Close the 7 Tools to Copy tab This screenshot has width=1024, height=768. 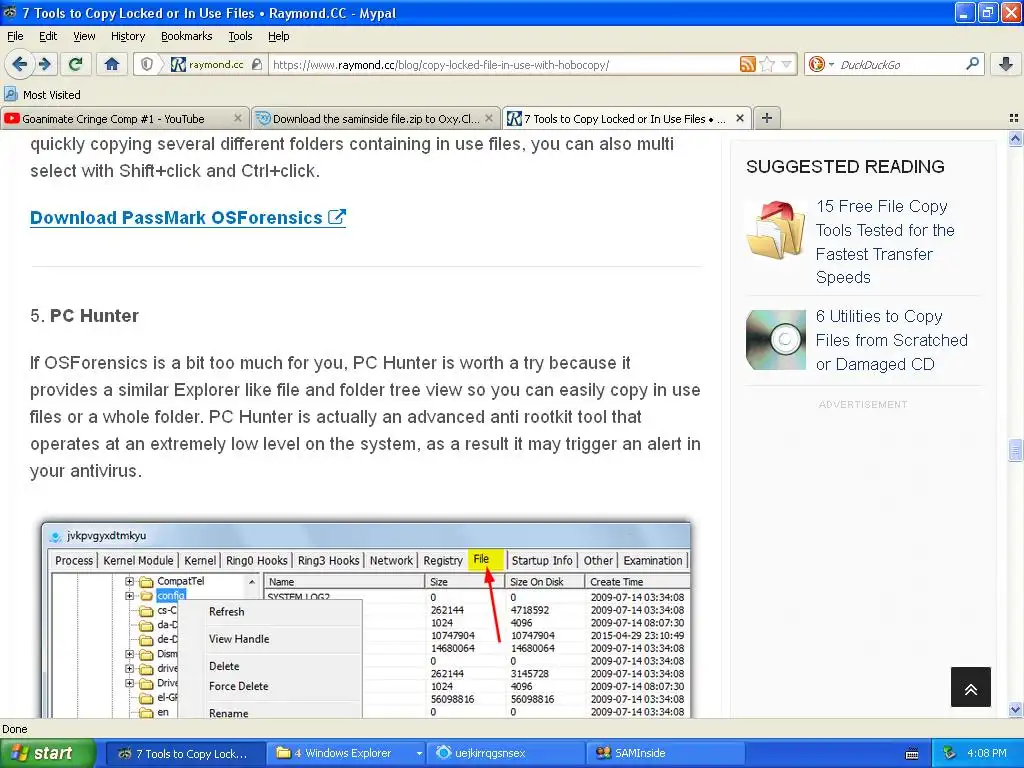[739, 118]
